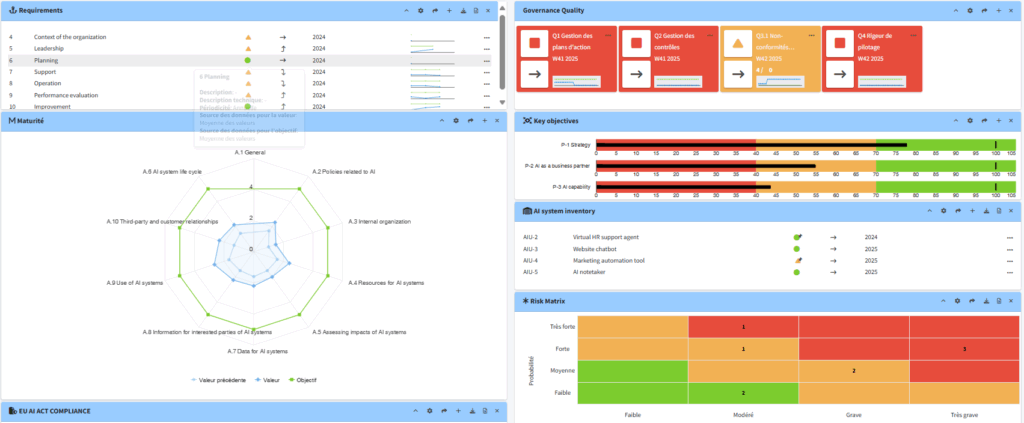The width and height of the screenshot is (1024, 423).
Task: Toggle 'Valeur' series in the radar legend
Action: point(265,380)
